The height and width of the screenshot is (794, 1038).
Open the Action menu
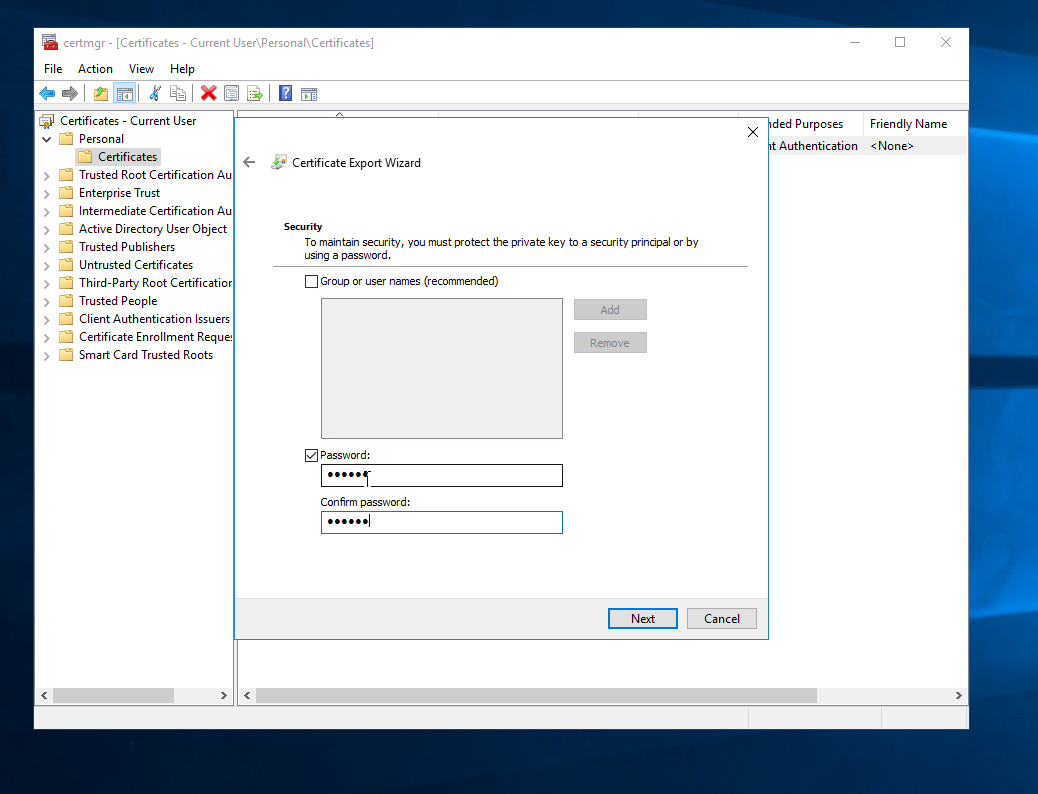95,69
